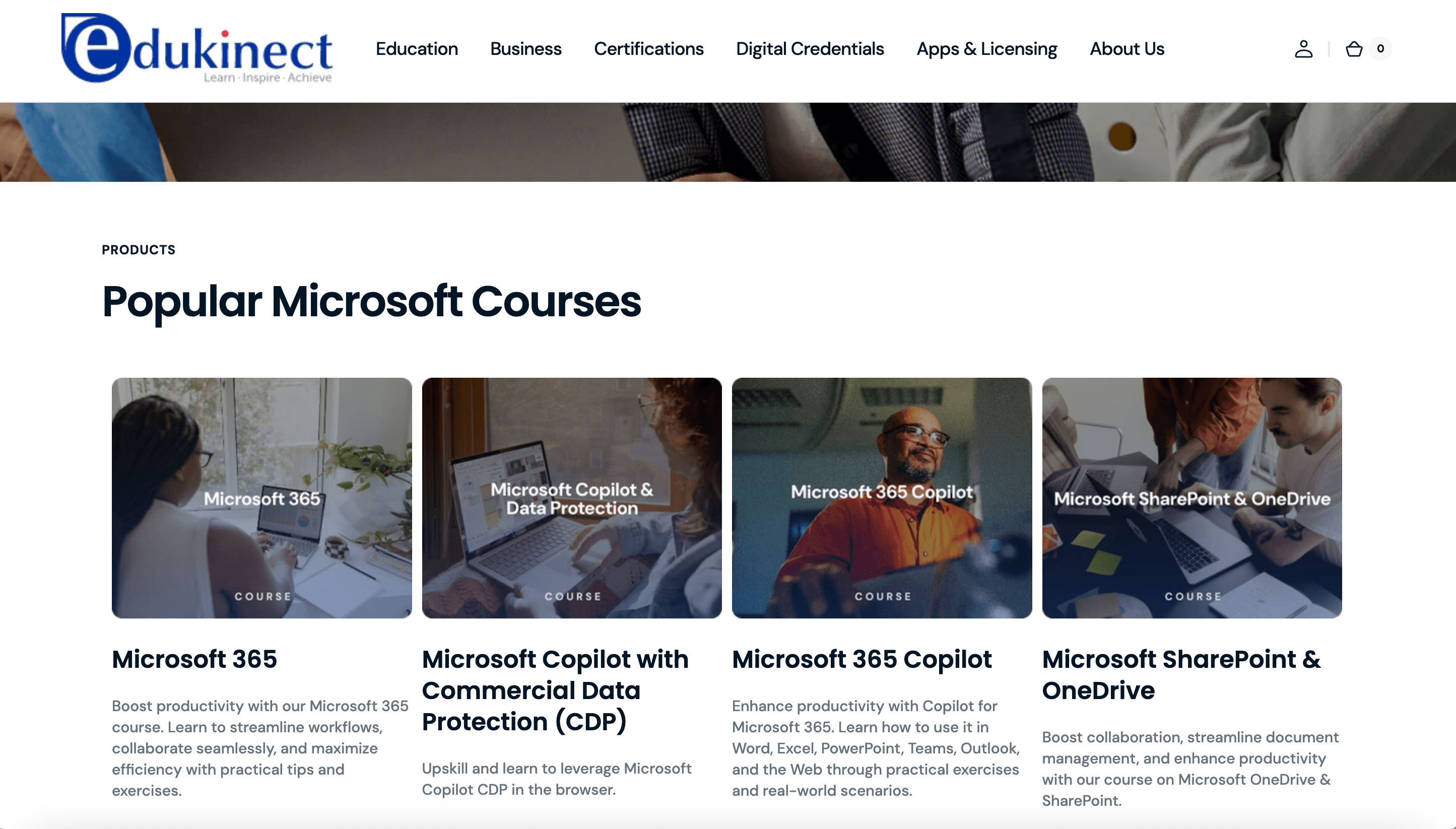Click the Microsoft 365 Copilot course title
Viewport: 1456px width, 829px height.
(x=862, y=659)
